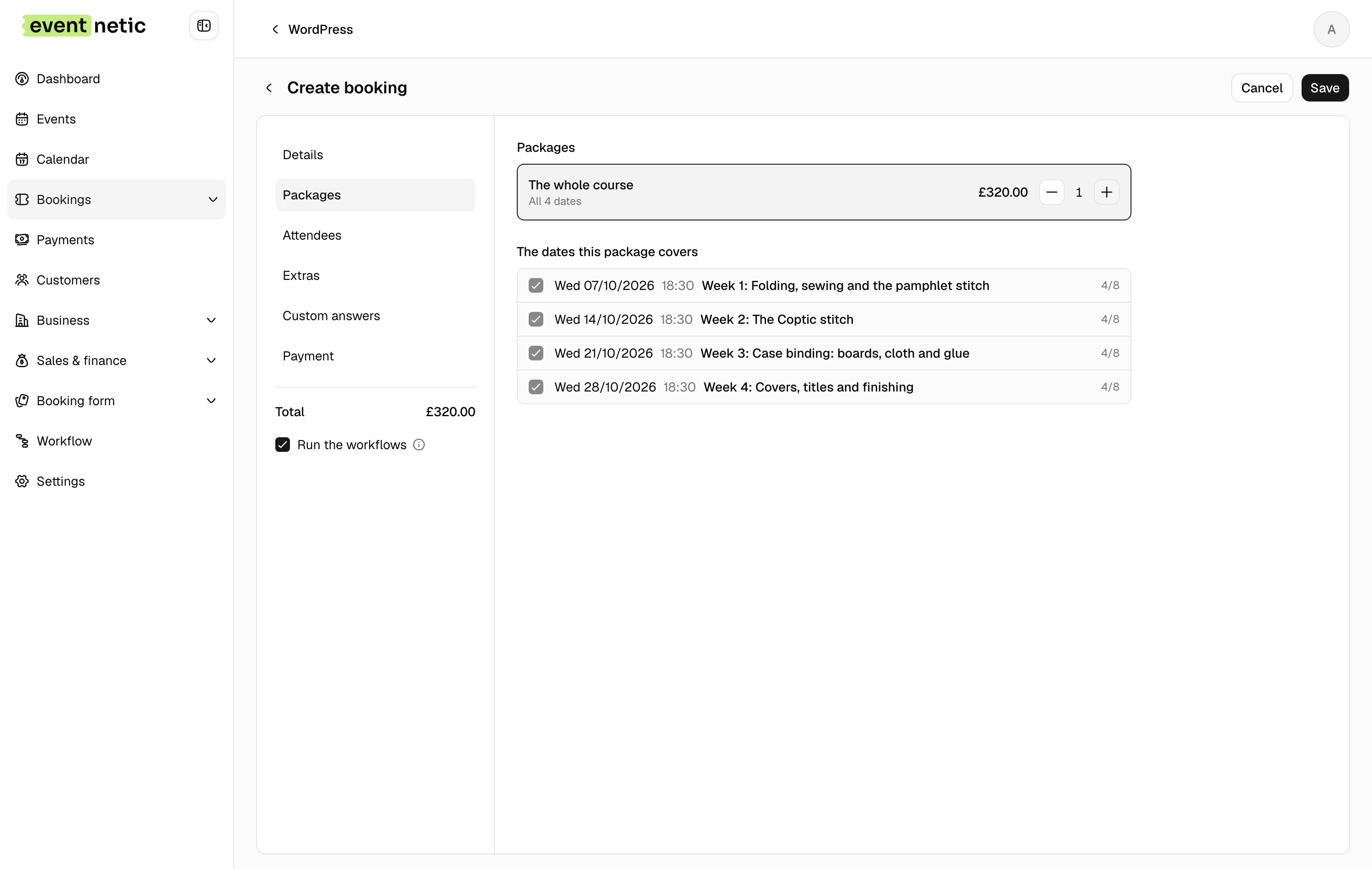This screenshot has width=1372, height=869.
Task: Go back using arrow beside Create booking
Action: coord(269,88)
